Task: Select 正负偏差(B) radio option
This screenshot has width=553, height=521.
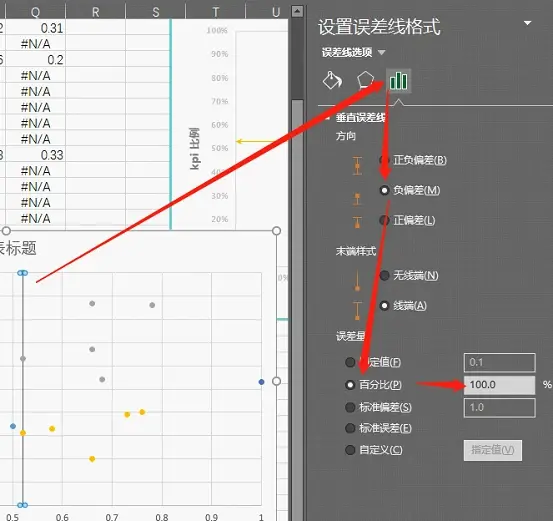Action: point(413,160)
